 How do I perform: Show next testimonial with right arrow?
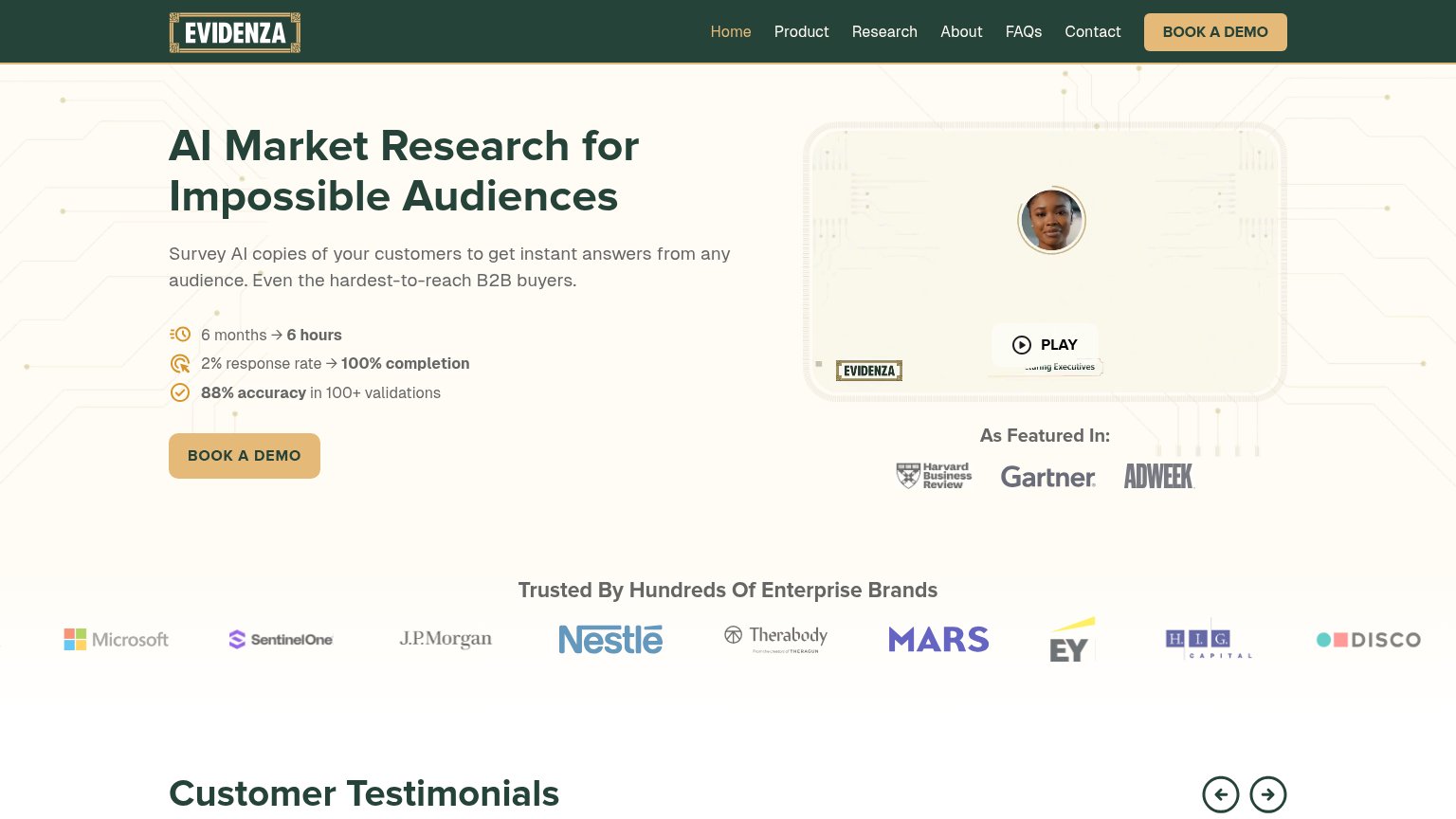(x=1268, y=794)
